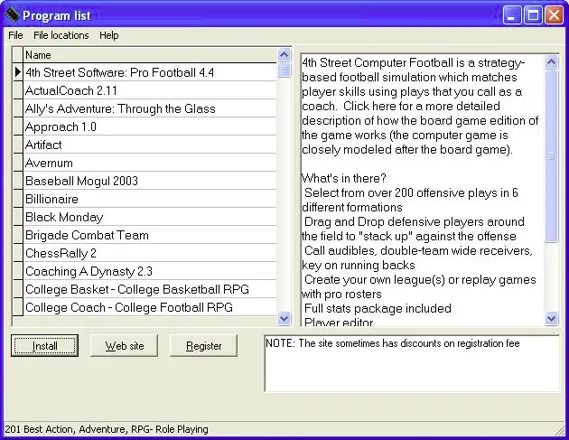569x440 pixels.
Task: Select the Avernum entry
Action: point(150,163)
